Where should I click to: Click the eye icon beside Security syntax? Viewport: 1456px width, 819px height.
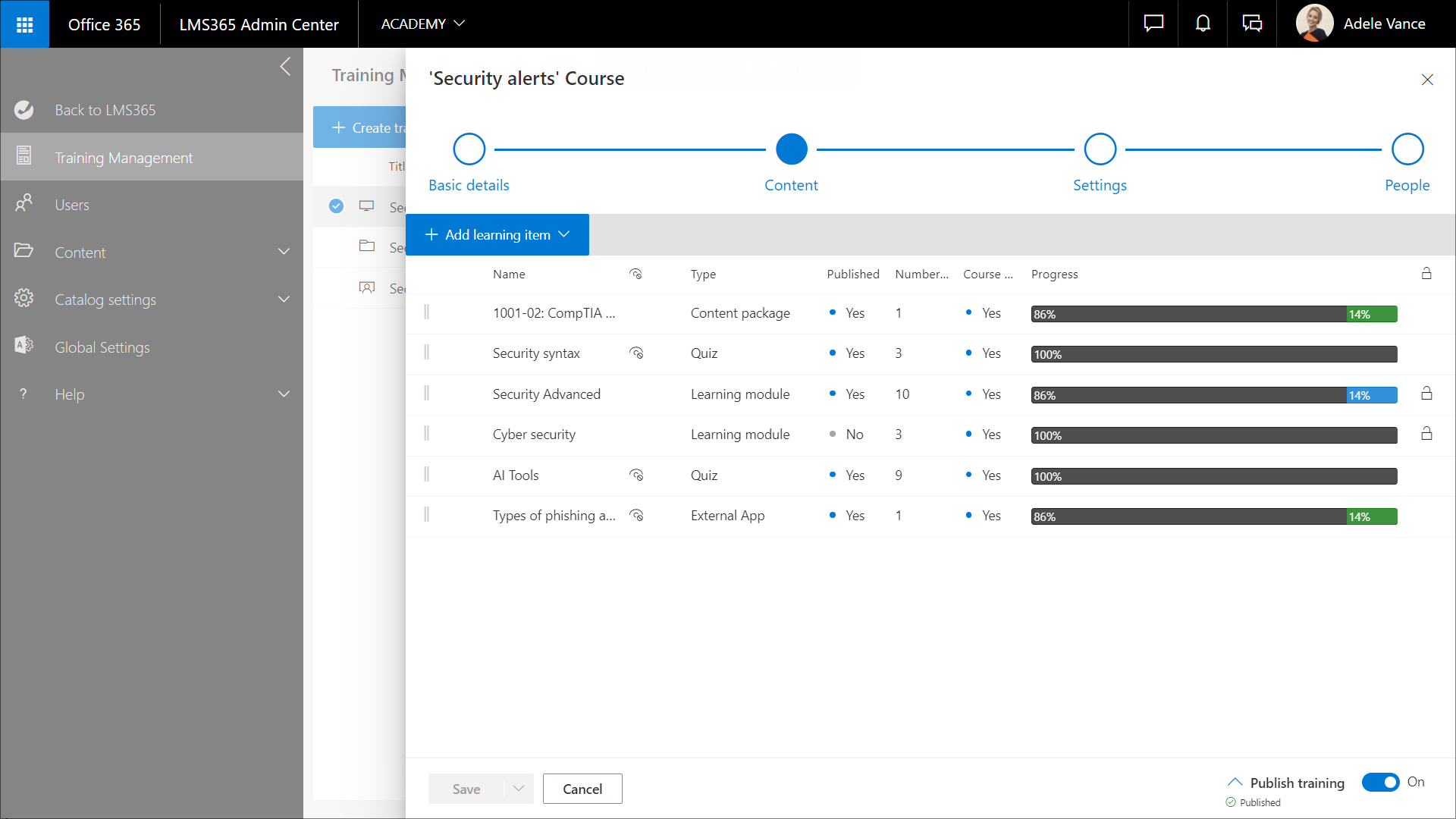click(636, 353)
